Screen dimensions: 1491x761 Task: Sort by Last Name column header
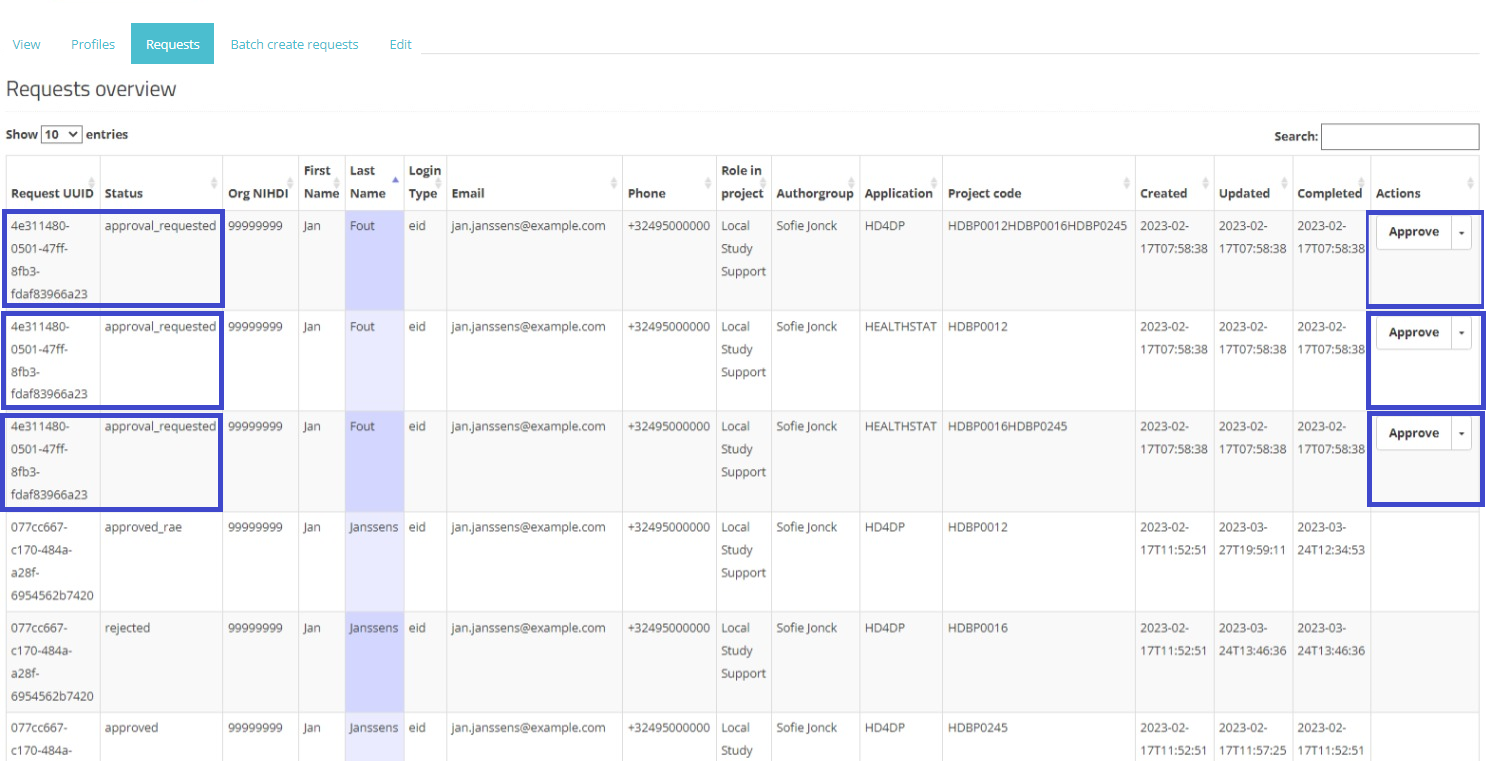pyautogui.click(x=367, y=182)
